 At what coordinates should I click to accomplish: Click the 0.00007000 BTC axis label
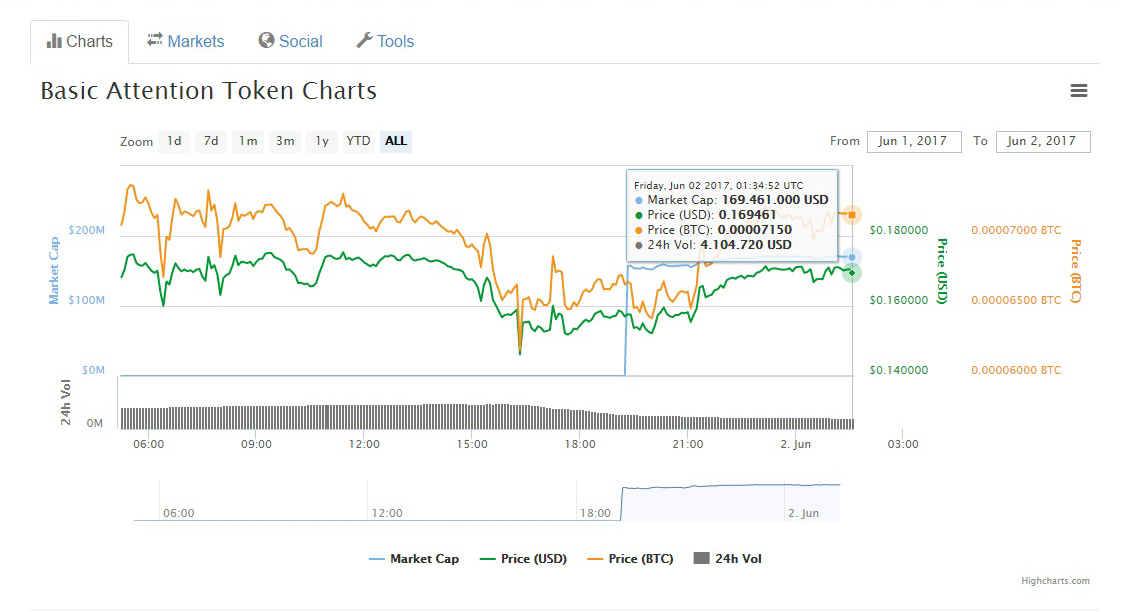(1016, 230)
